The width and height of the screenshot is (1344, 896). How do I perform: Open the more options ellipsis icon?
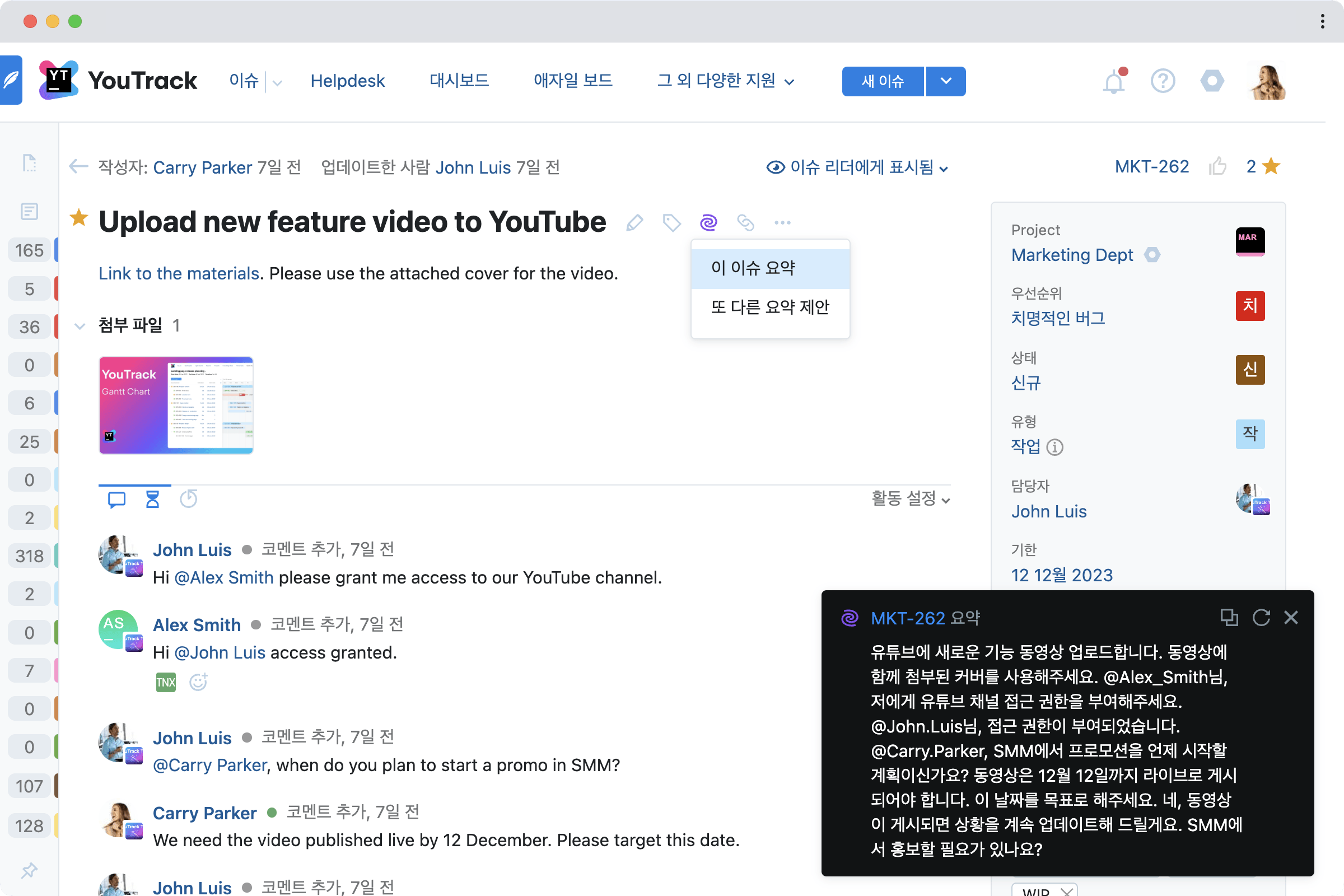pyautogui.click(x=782, y=223)
